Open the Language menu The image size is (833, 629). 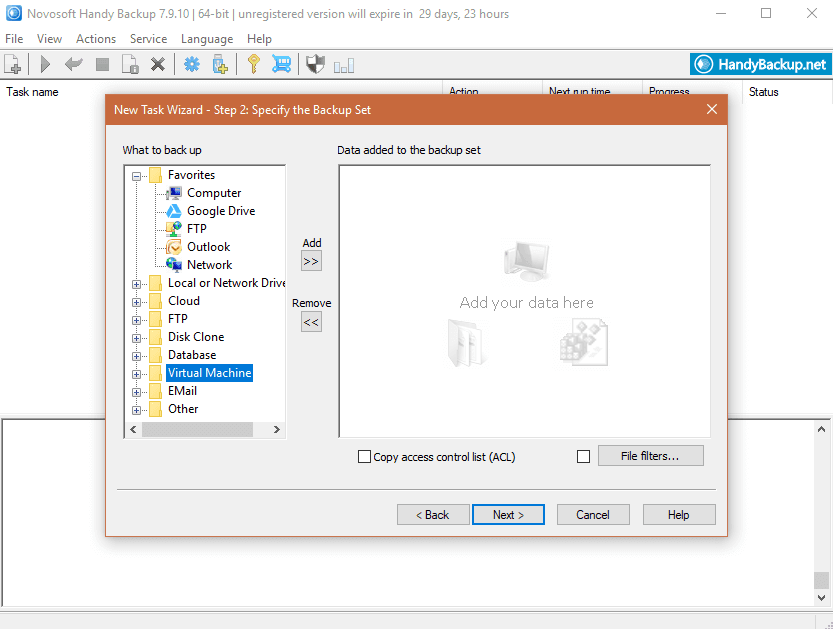[x=207, y=39]
